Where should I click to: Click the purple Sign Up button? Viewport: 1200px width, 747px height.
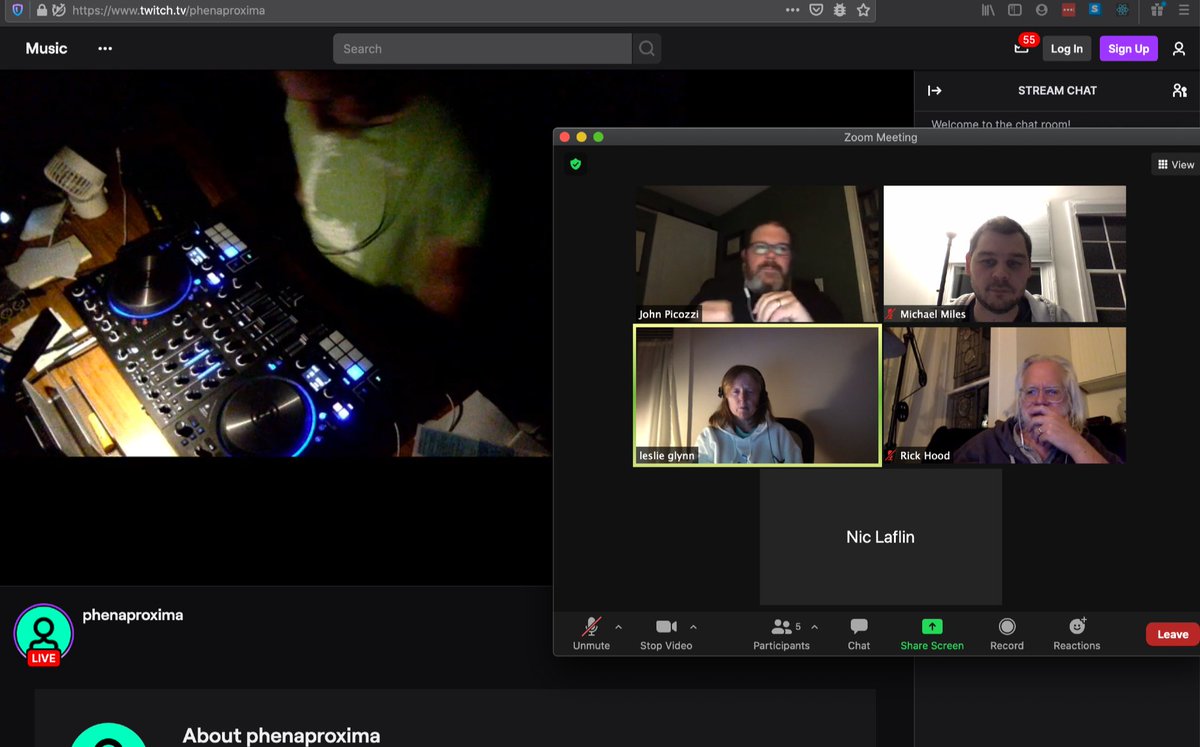(x=1128, y=48)
